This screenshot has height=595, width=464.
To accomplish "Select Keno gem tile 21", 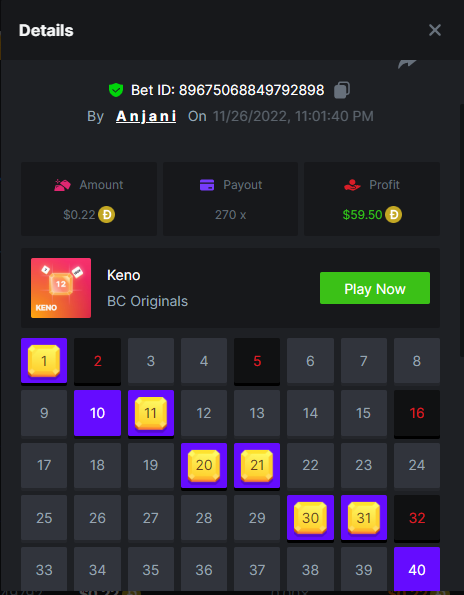I will point(257,465).
